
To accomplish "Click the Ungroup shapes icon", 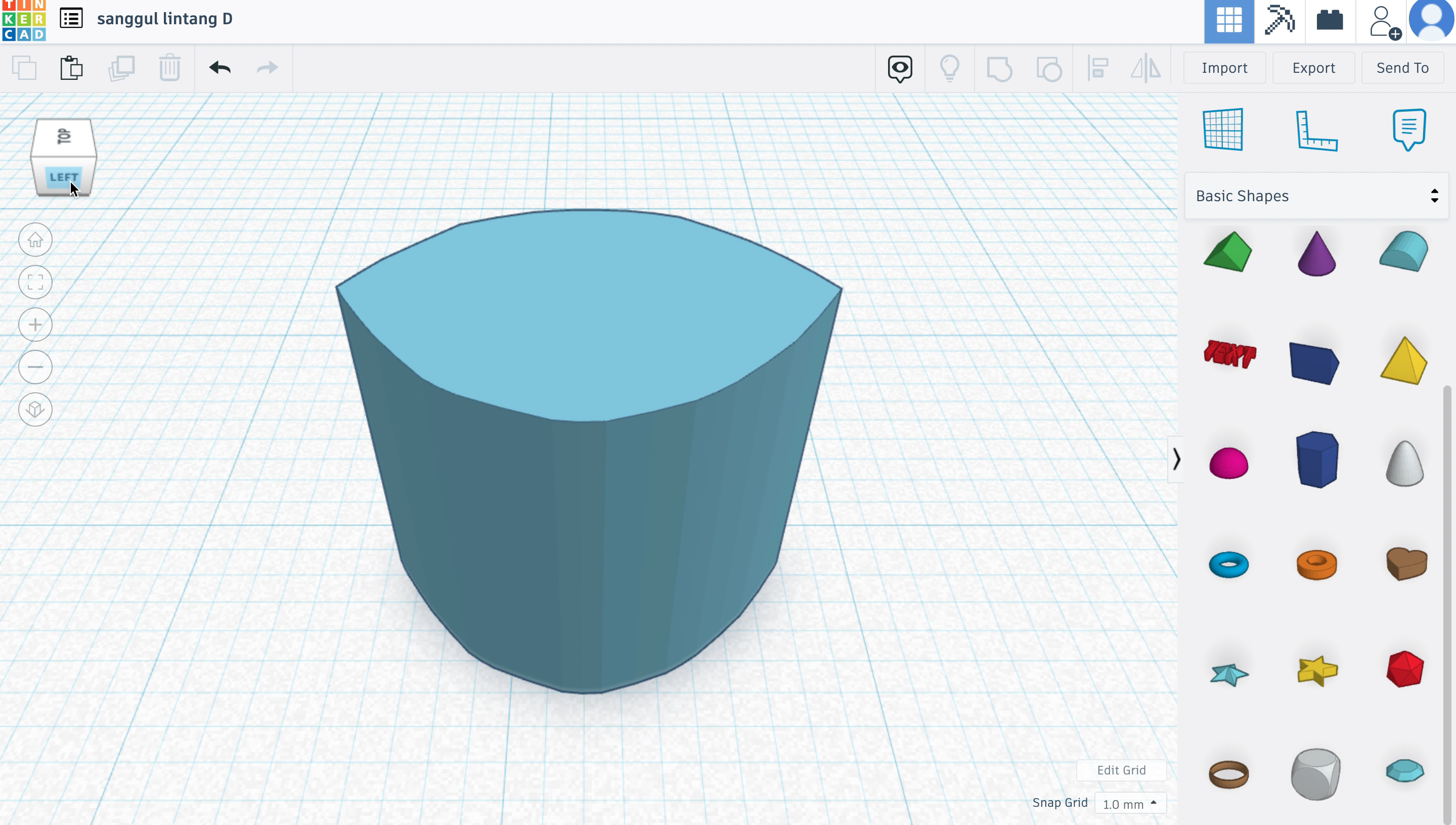I will [1049, 69].
